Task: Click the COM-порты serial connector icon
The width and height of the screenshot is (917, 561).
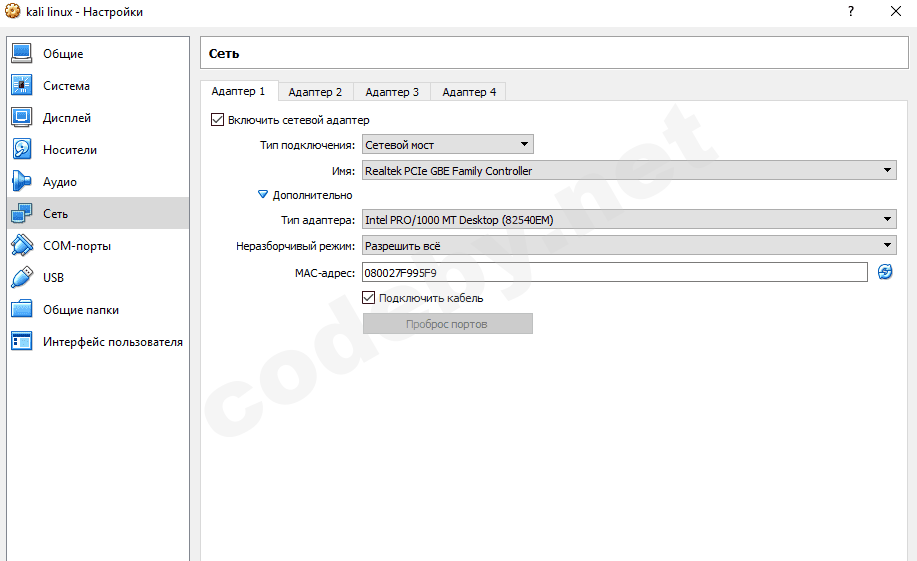Action: pyautogui.click(x=22, y=245)
